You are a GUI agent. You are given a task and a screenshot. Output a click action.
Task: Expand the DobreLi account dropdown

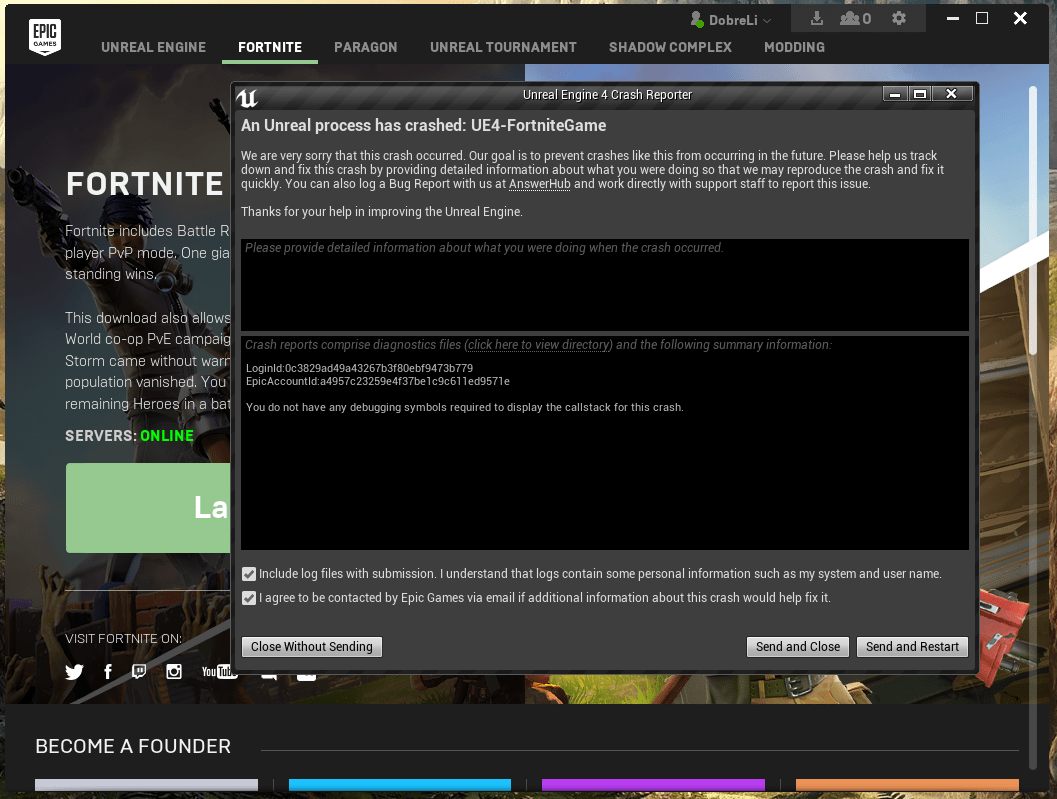click(x=767, y=21)
